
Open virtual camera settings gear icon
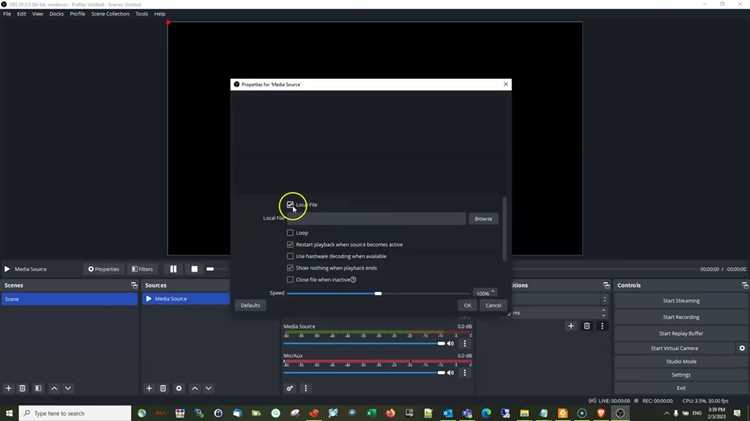(742, 348)
